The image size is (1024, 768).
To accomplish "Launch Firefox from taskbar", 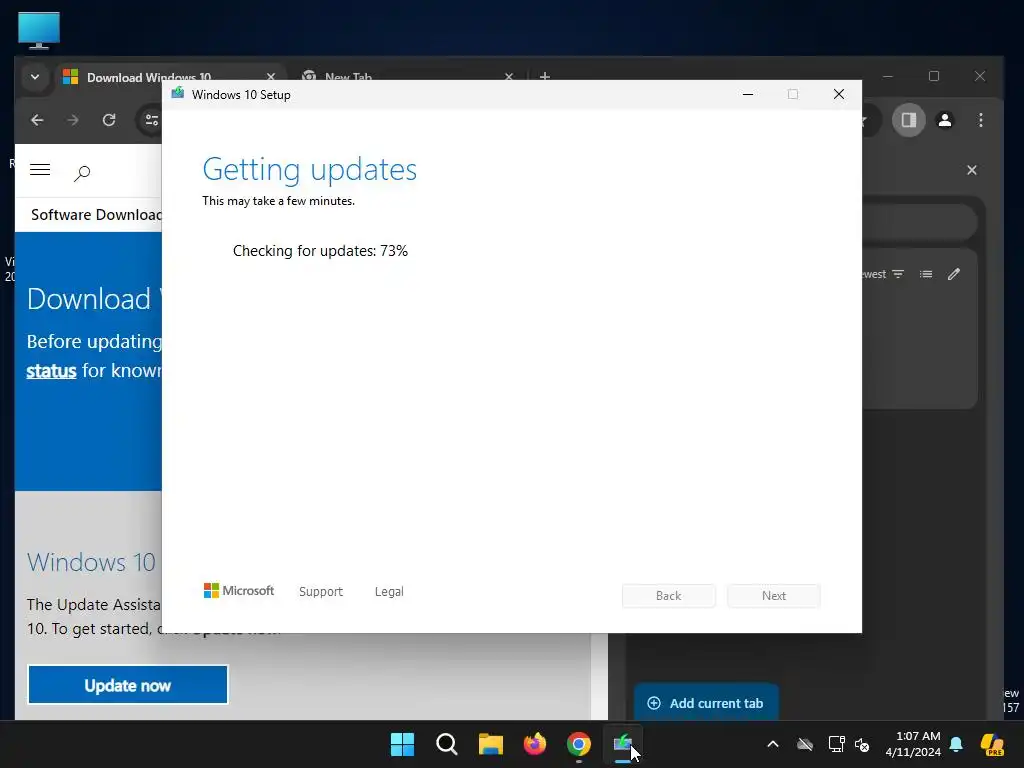I will click(x=535, y=744).
